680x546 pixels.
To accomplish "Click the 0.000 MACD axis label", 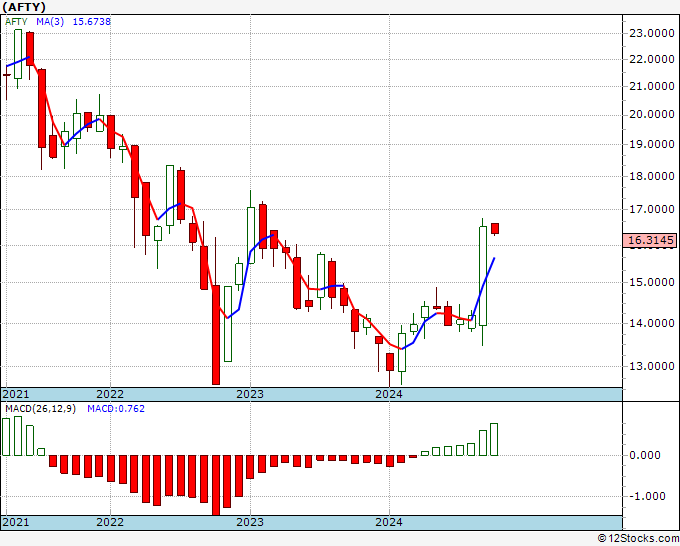I will 645,455.
